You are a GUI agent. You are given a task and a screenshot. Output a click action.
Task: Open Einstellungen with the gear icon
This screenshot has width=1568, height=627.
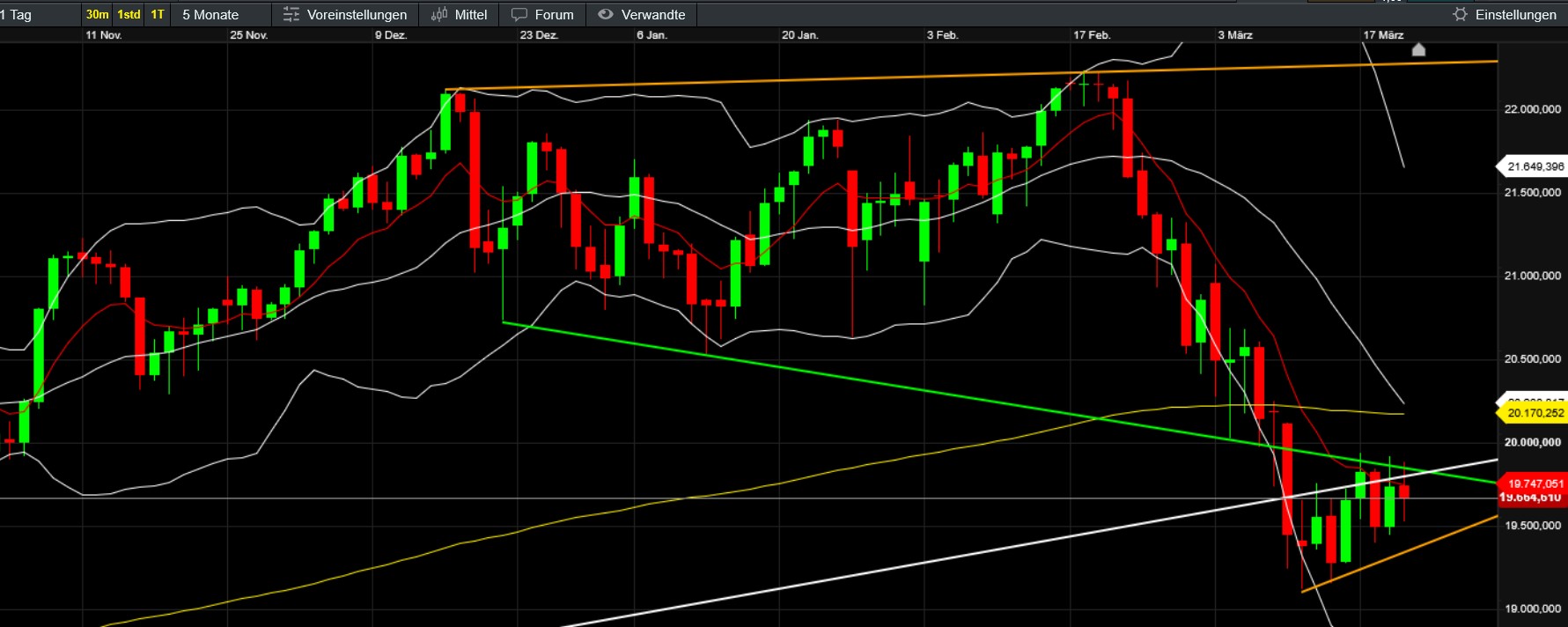[x=1460, y=14]
